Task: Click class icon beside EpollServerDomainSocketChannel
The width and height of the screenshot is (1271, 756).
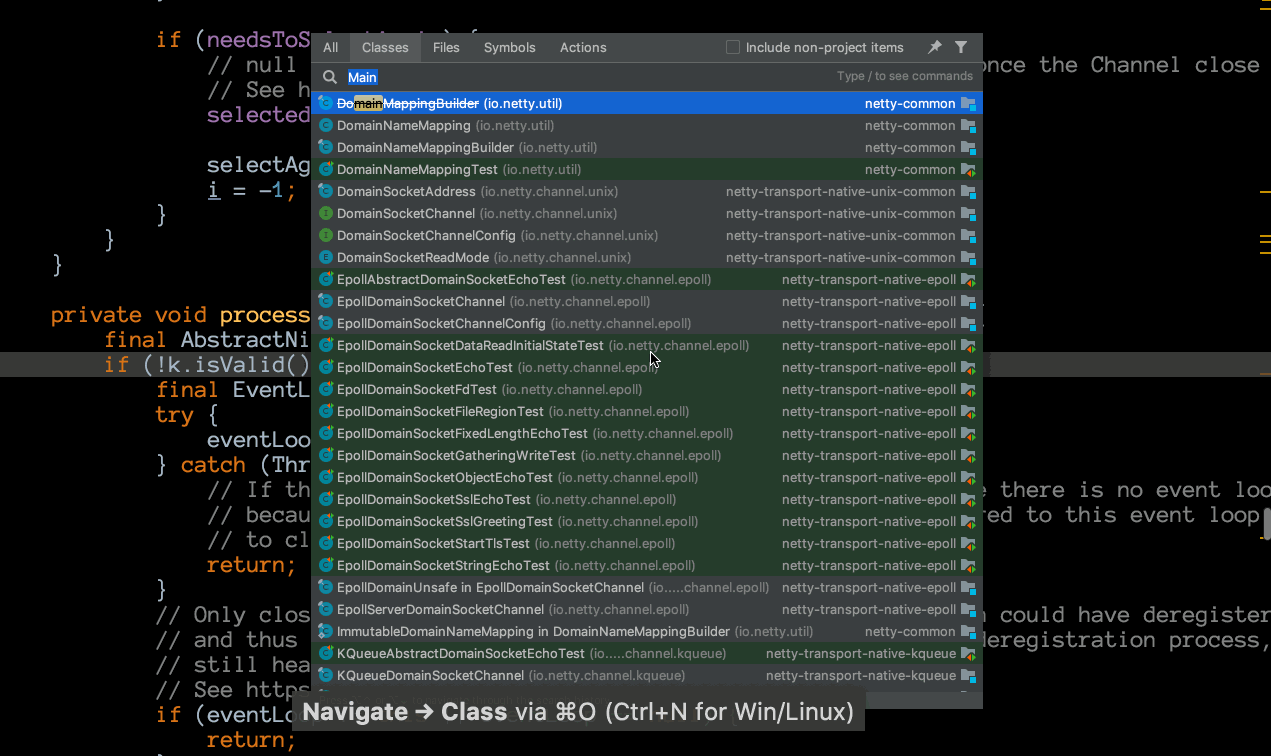Action: point(325,609)
